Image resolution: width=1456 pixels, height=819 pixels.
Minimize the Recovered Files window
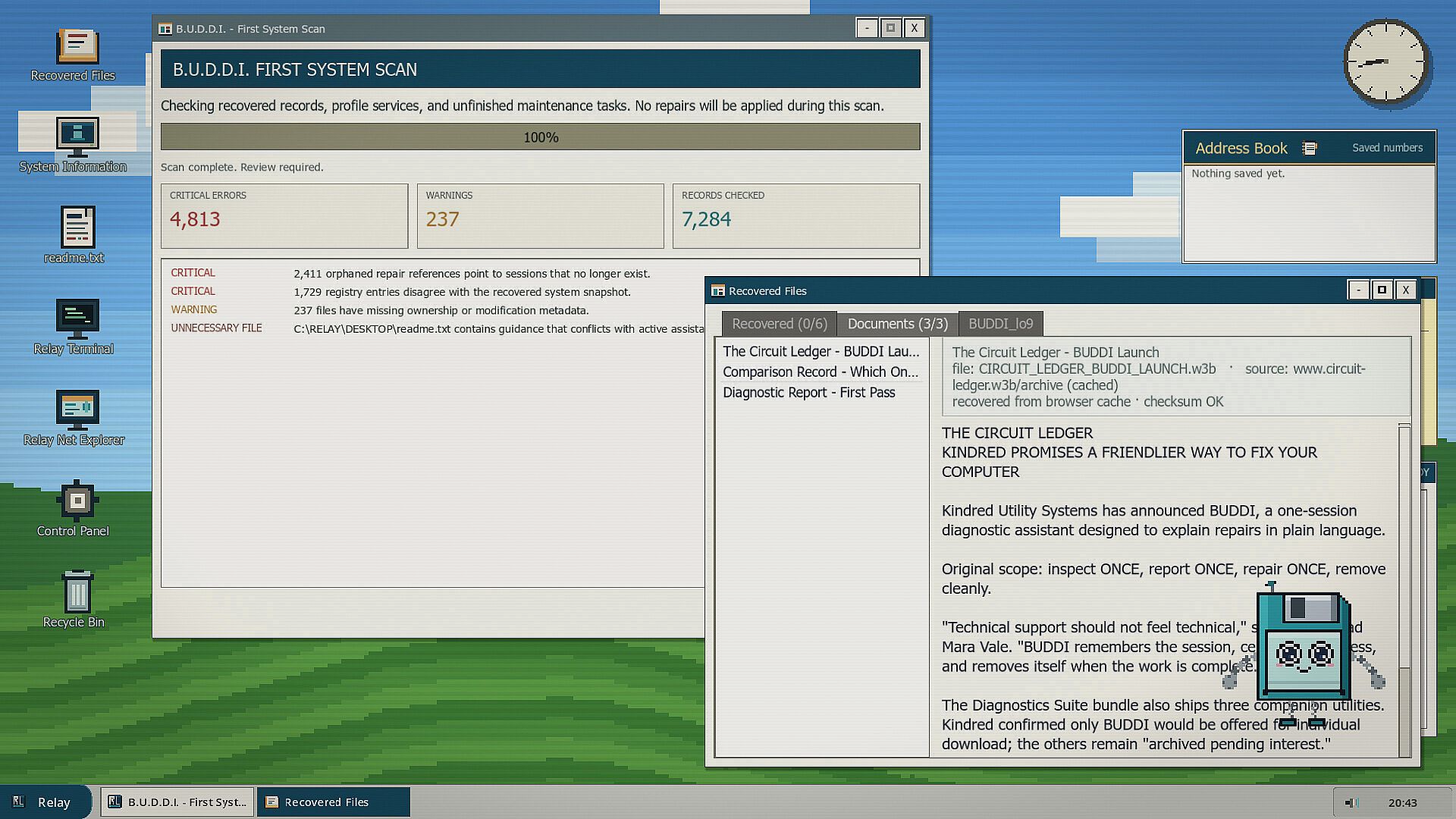(1358, 290)
